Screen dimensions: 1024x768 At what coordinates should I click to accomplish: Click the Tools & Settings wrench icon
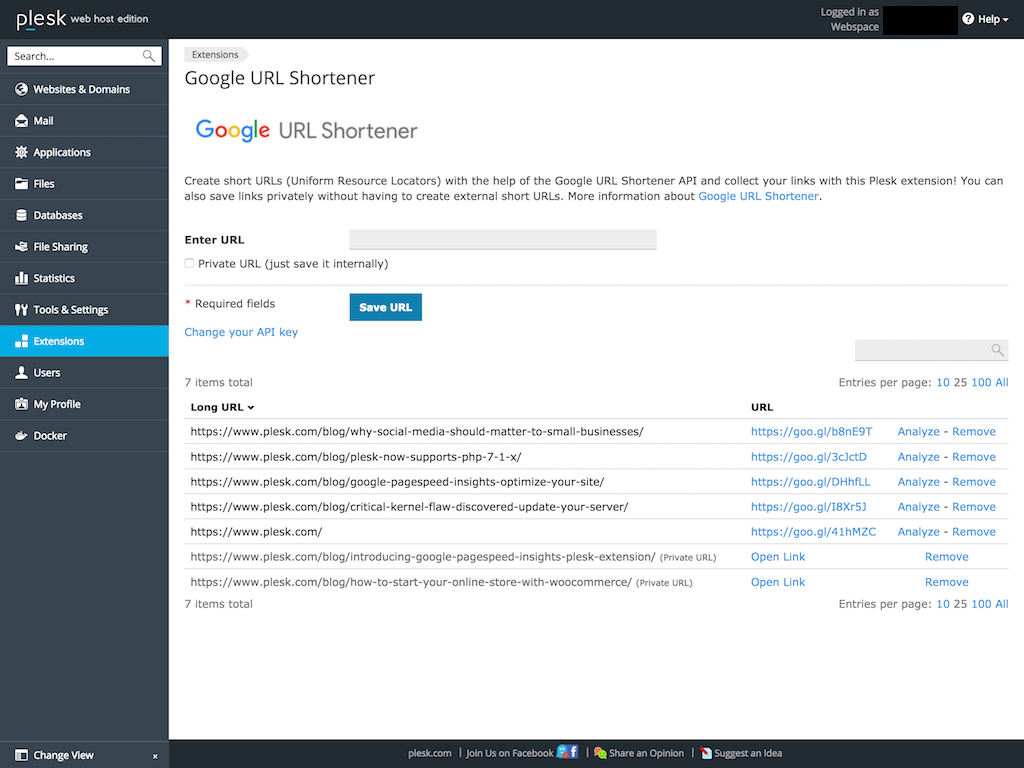point(22,310)
